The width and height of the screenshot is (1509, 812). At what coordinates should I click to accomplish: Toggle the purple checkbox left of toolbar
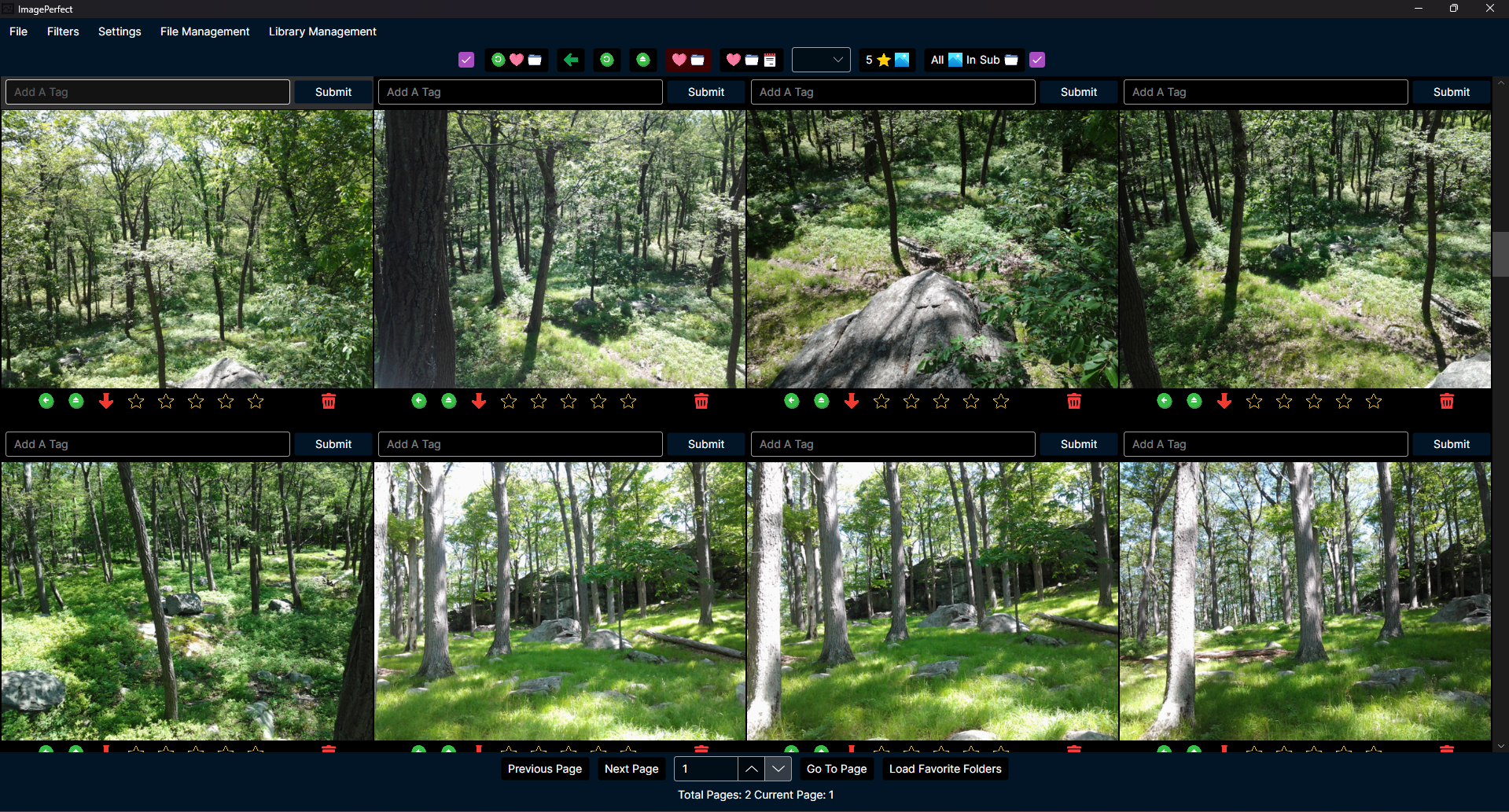[x=466, y=60]
